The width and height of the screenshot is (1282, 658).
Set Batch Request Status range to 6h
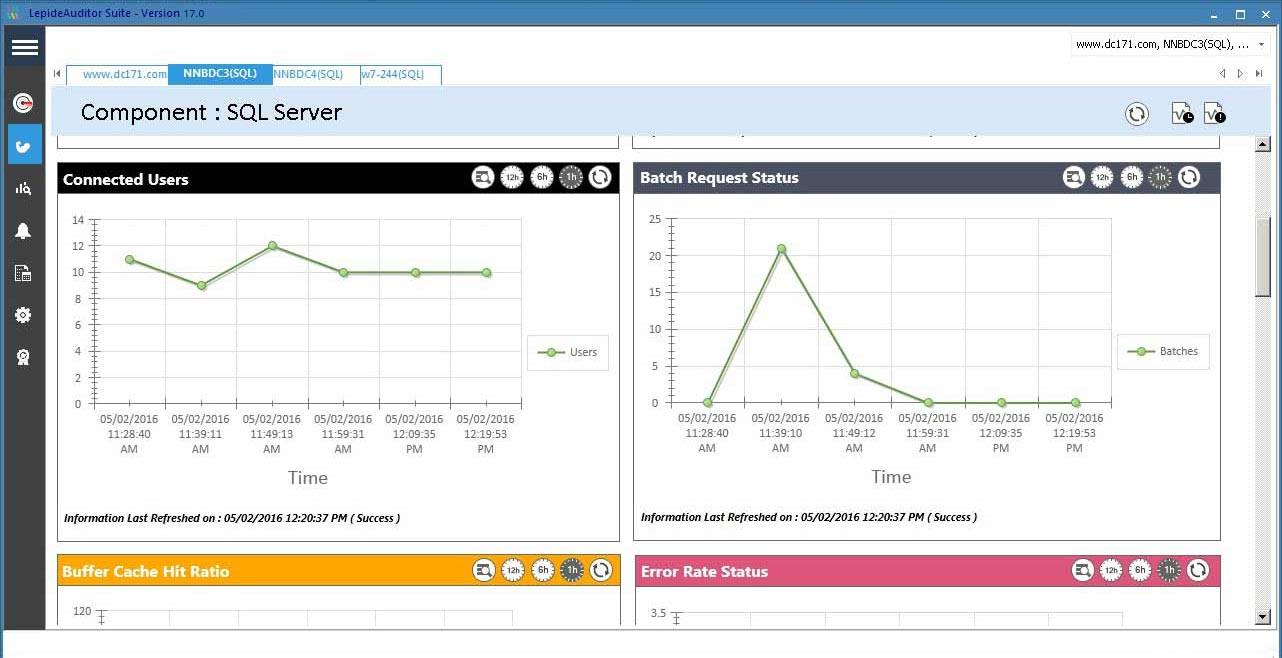coord(1131,177)
